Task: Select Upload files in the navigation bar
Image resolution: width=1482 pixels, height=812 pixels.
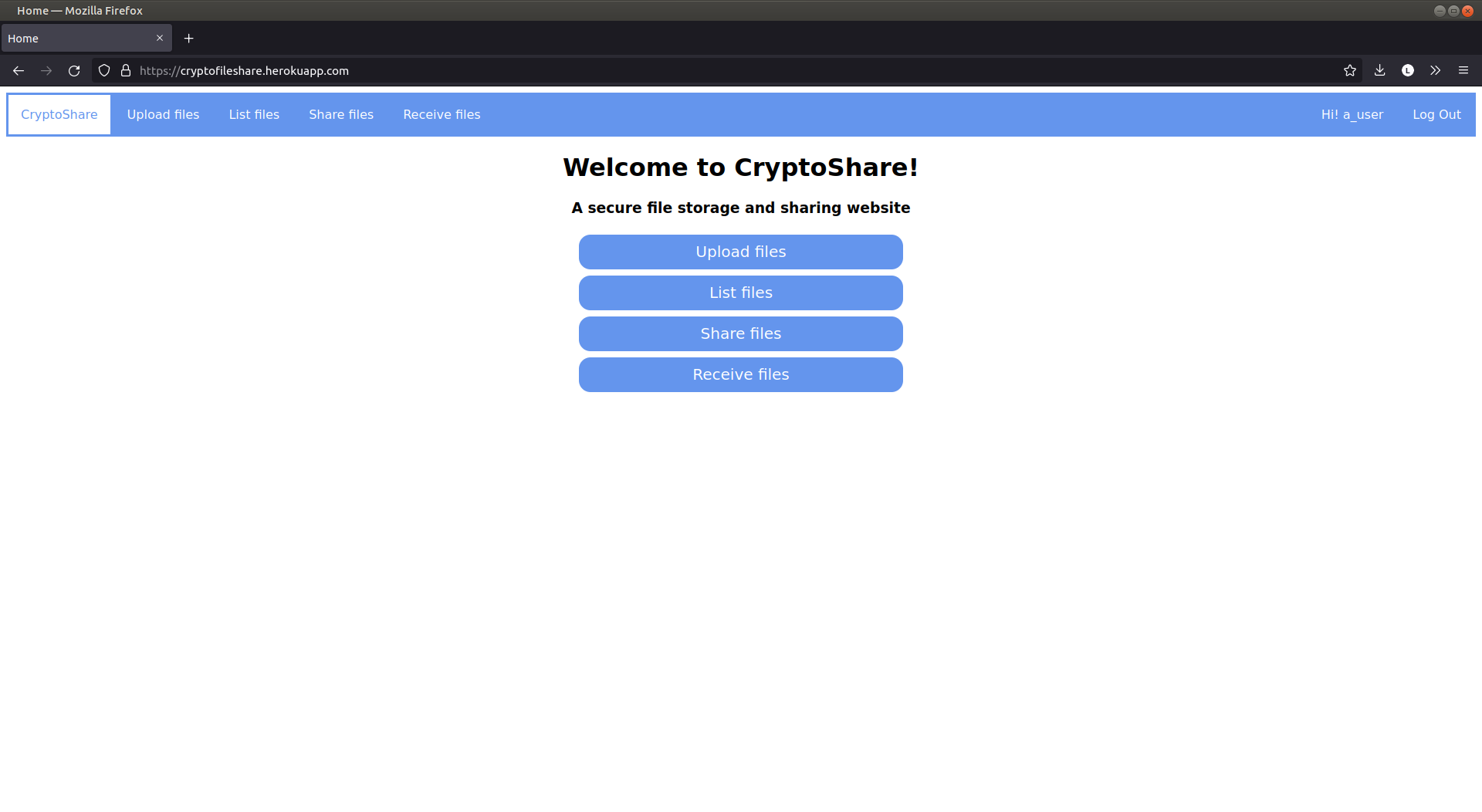Action: [163, 114]
